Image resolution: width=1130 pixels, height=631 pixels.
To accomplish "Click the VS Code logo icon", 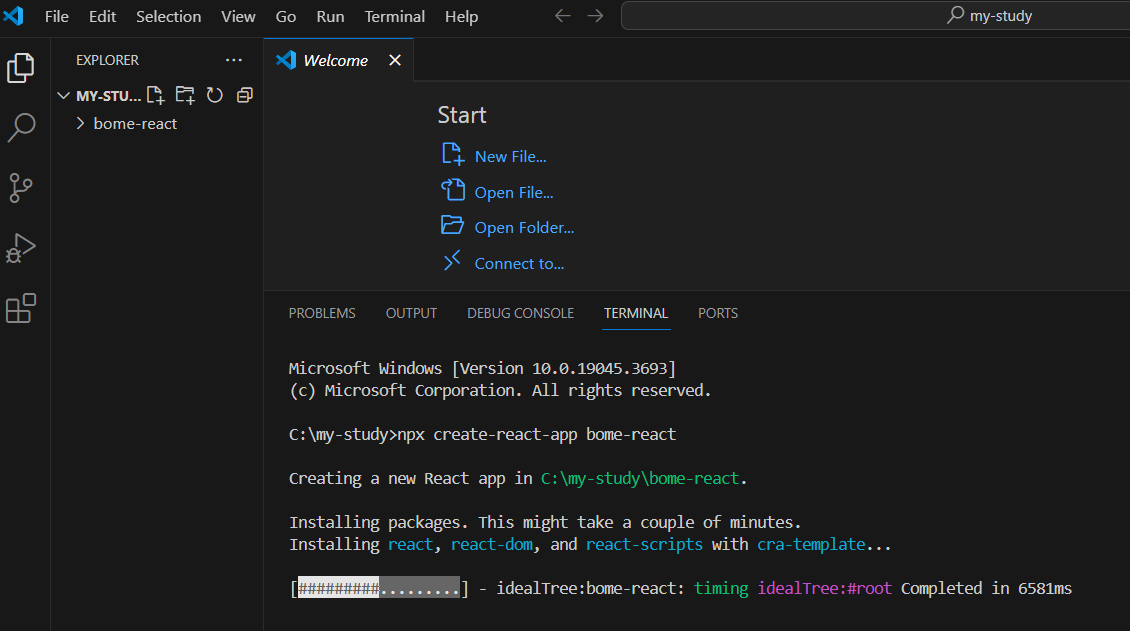I will click(13, 15).
